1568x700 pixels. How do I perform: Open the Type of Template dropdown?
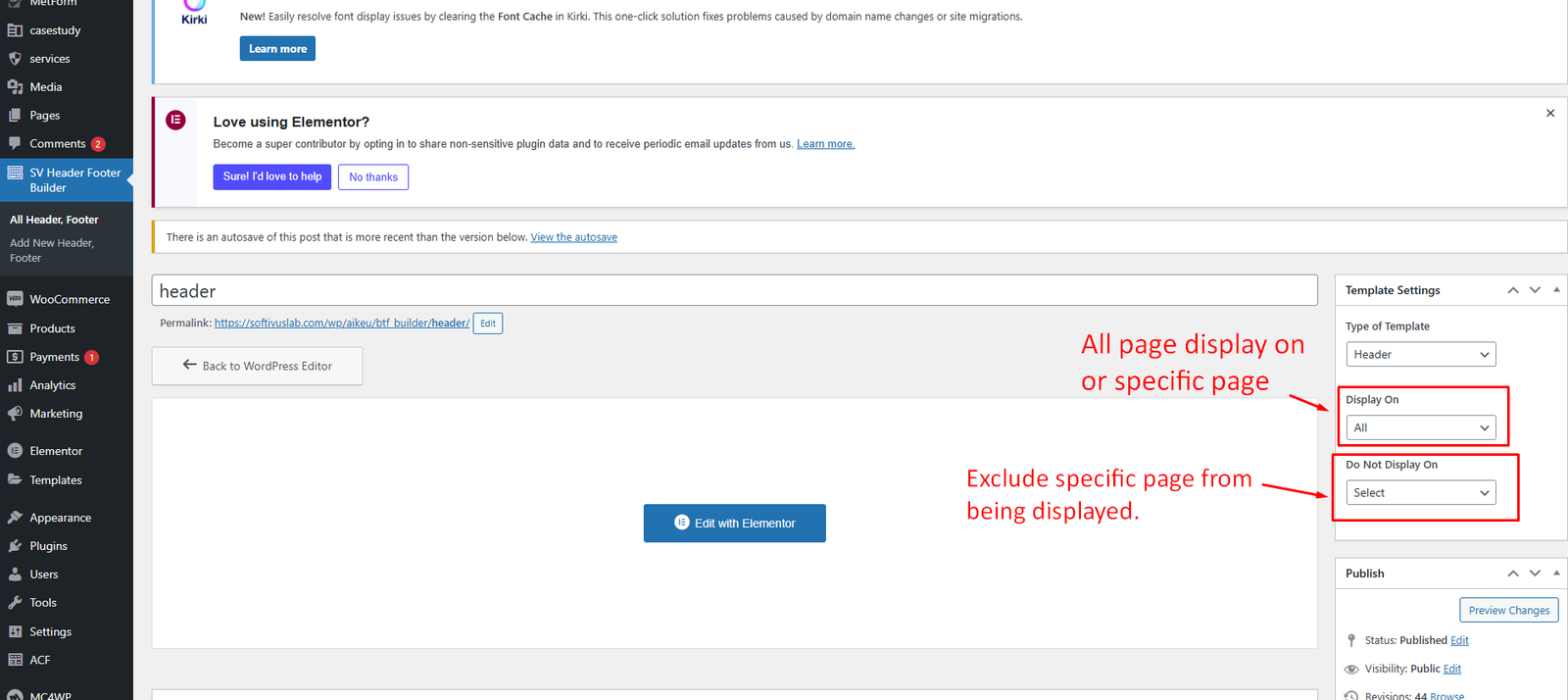[1420, 355]
